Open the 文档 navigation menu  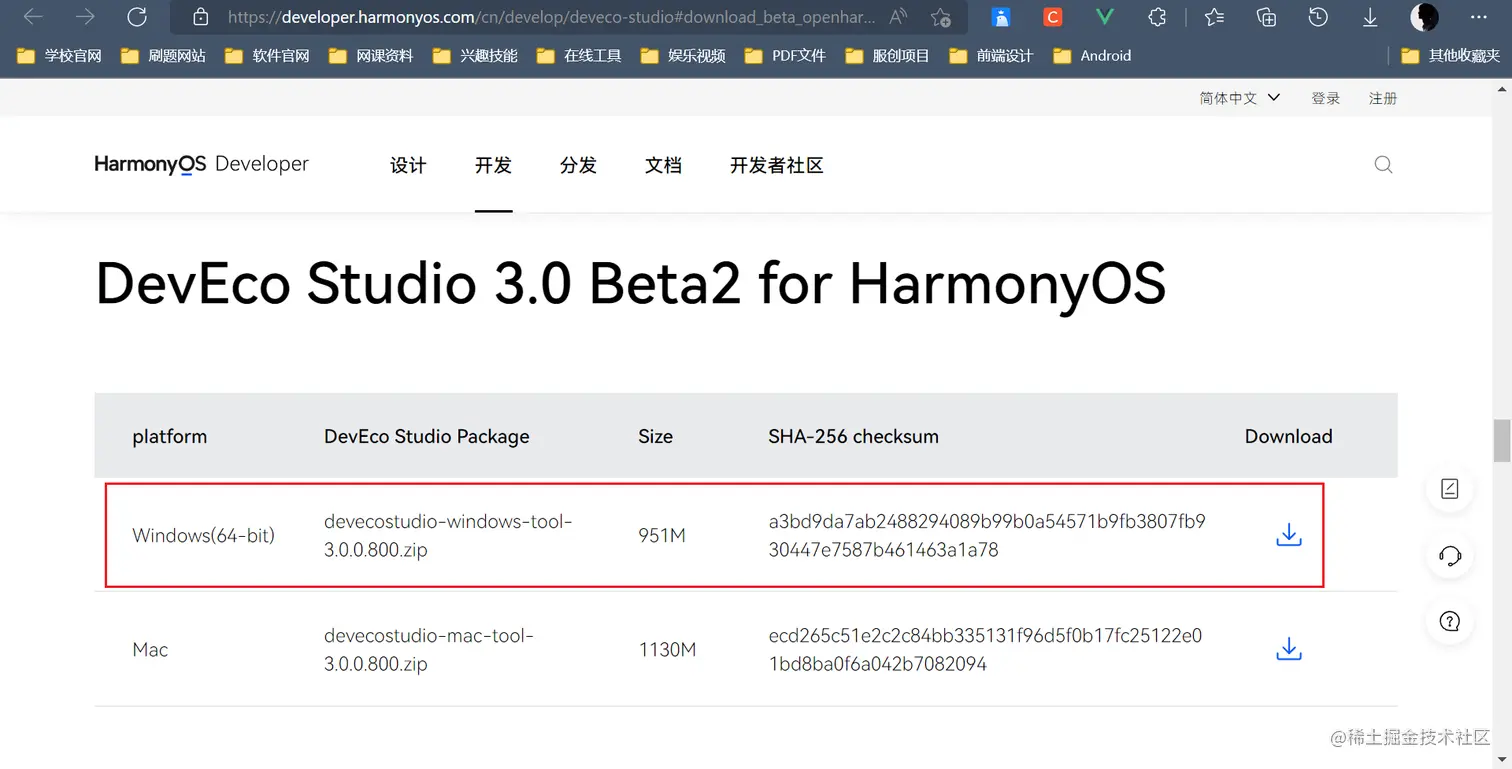click(663, 166)
